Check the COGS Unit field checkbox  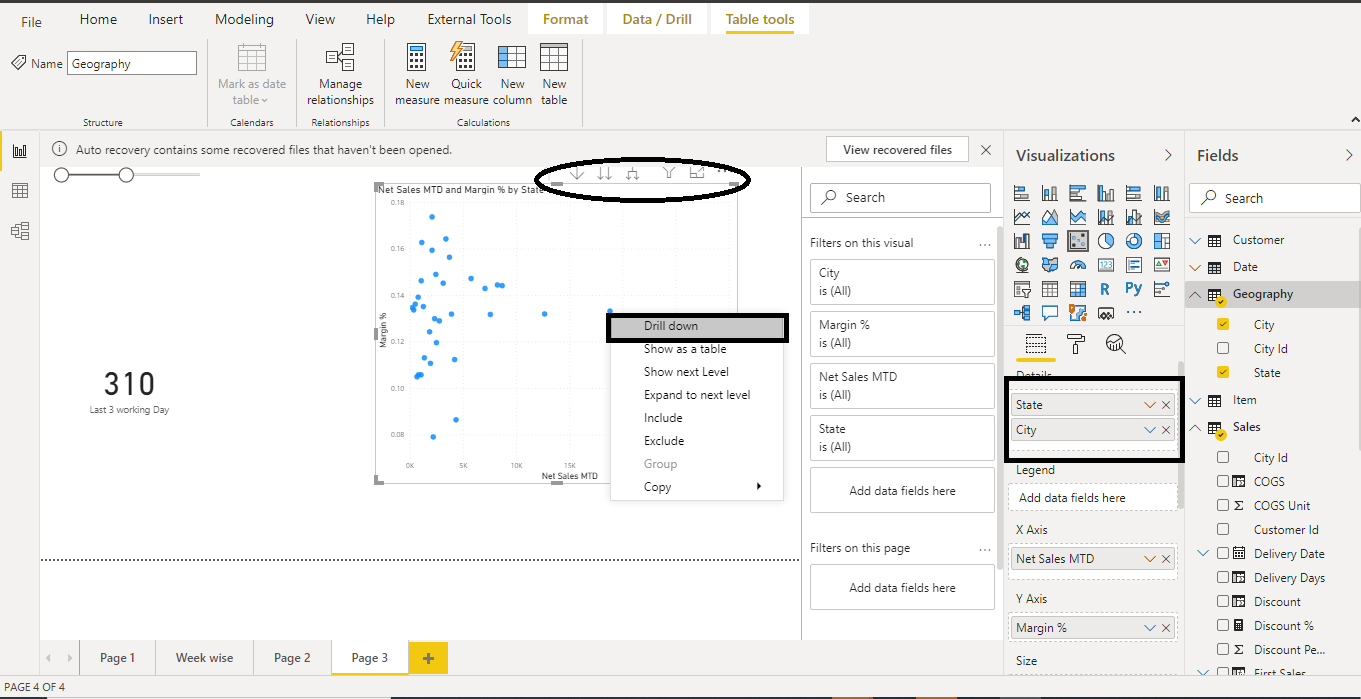click(x=1223, y=505)
